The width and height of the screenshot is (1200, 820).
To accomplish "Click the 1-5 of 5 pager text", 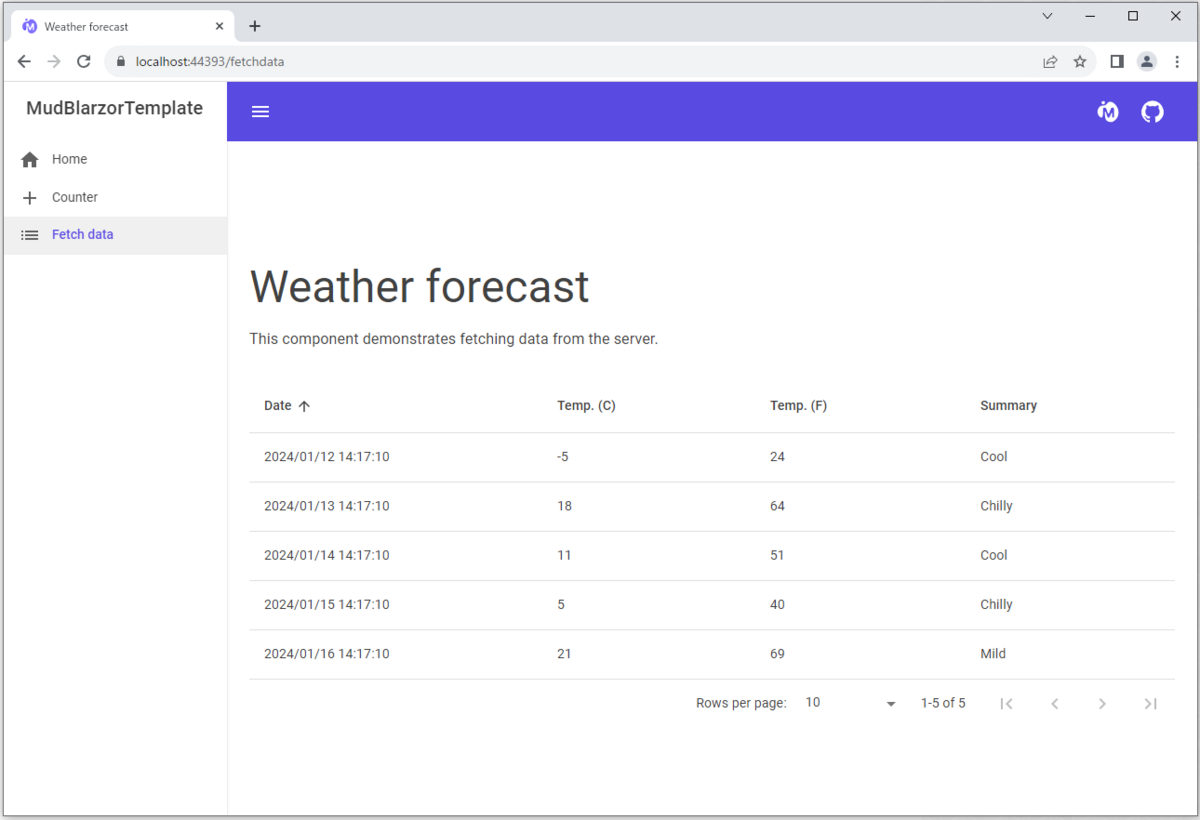I will (x=943, y=703).
